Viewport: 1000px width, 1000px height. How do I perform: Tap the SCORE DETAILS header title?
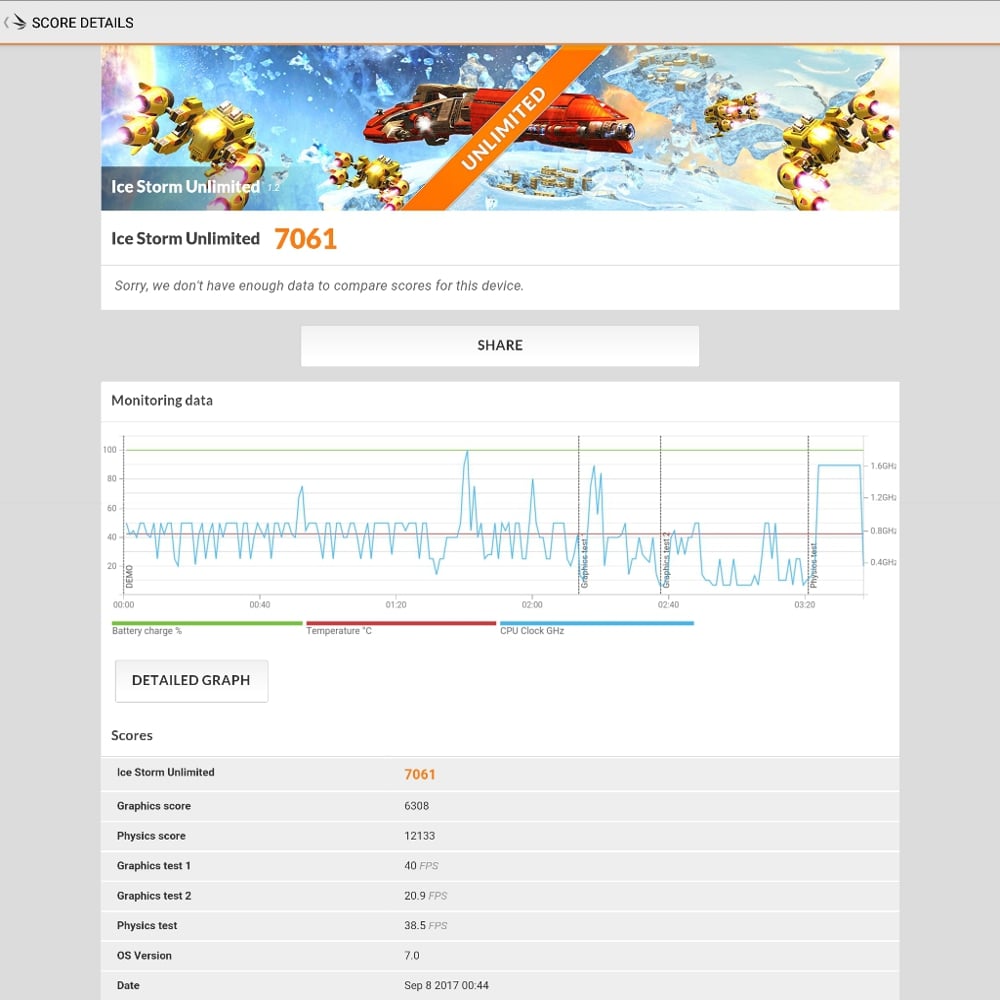pos(82,22)
